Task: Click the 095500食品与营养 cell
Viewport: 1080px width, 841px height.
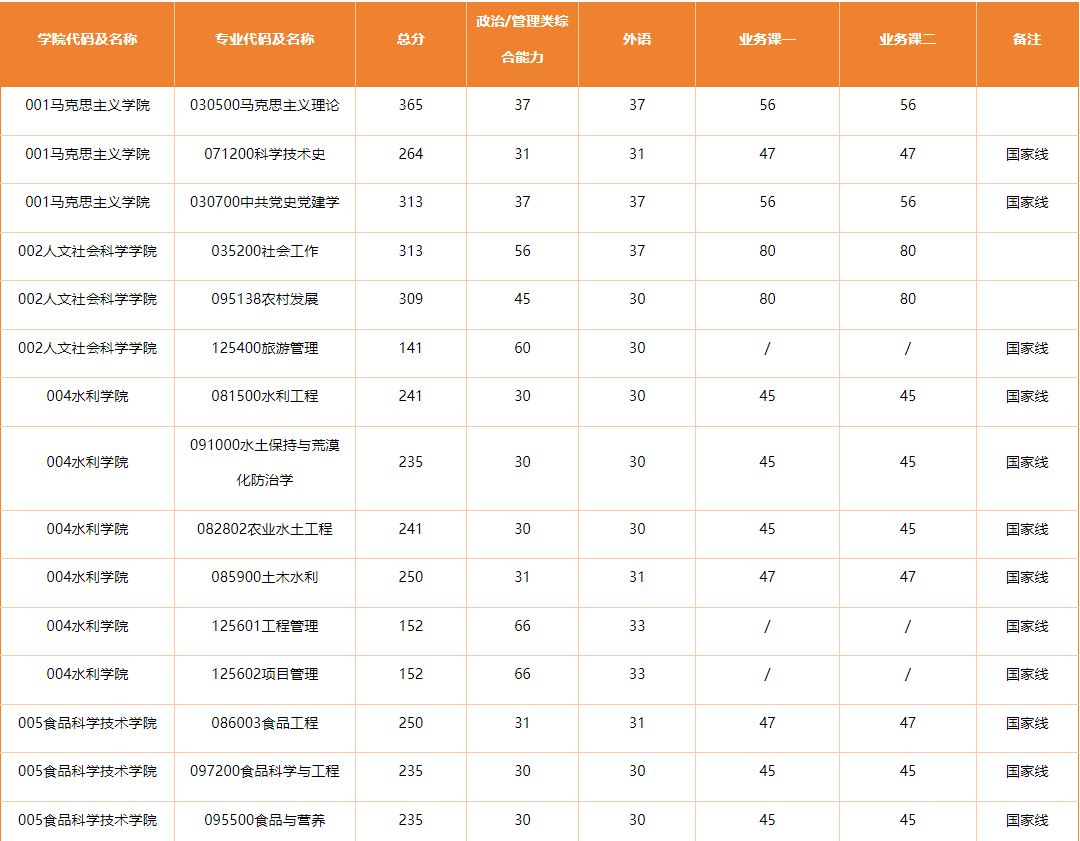Action: 264,820
